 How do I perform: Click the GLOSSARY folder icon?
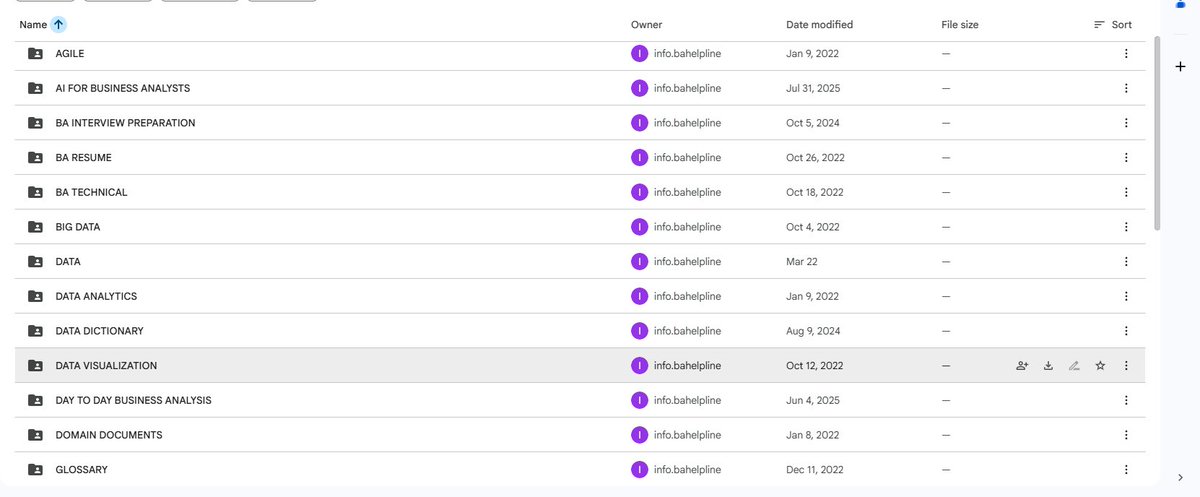point(35,470)
